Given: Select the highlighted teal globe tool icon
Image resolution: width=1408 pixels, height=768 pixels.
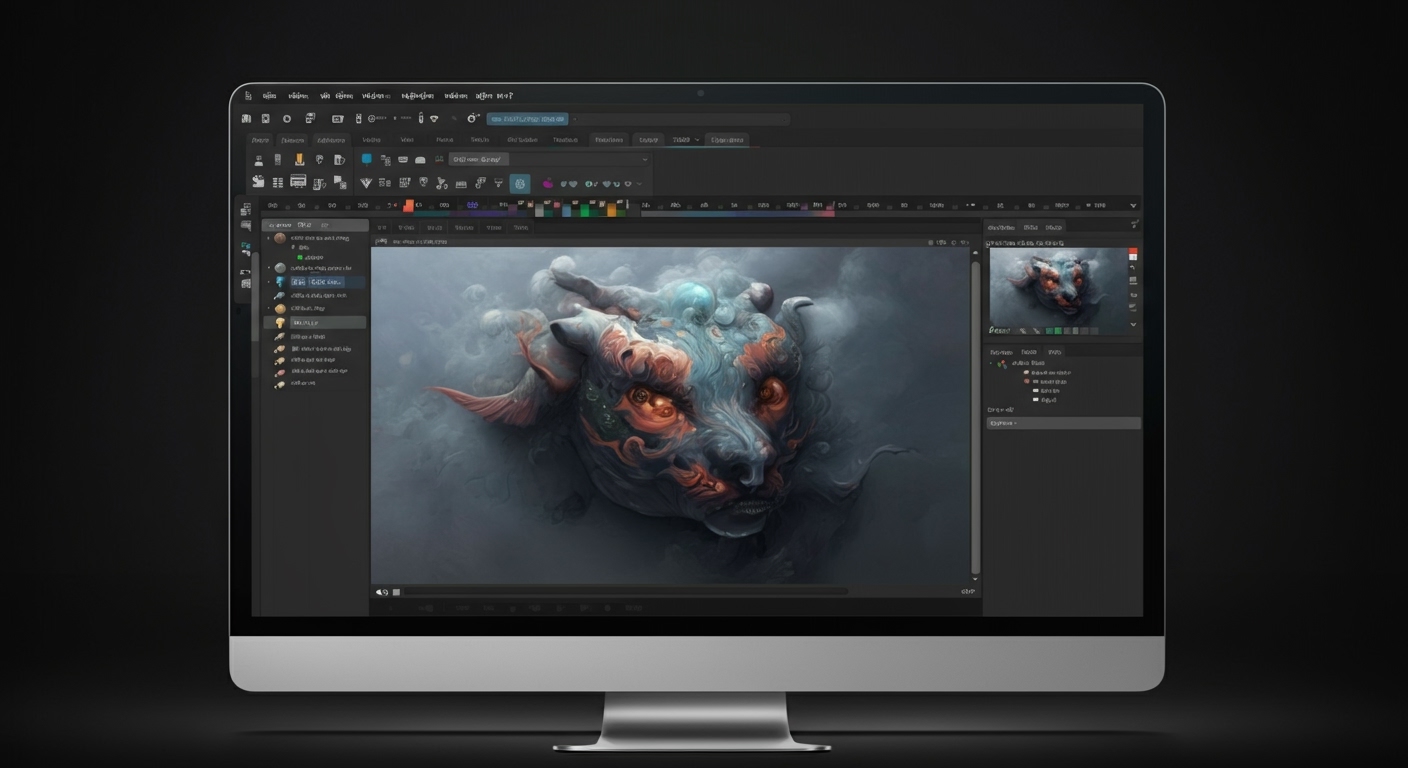Looking at the screenshot, I should [x=519, y=183].
